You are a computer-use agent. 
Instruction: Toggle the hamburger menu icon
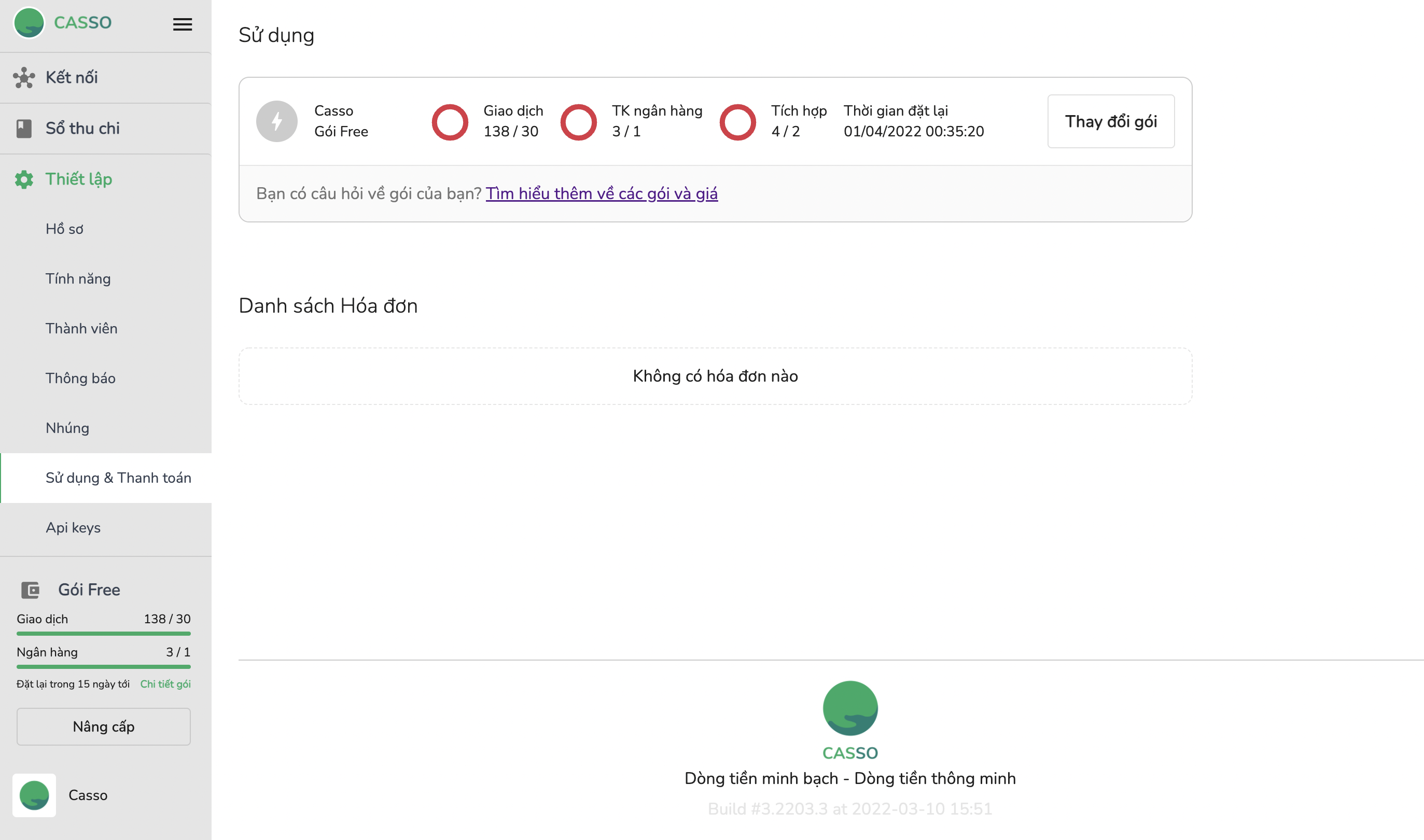(182, 24)
